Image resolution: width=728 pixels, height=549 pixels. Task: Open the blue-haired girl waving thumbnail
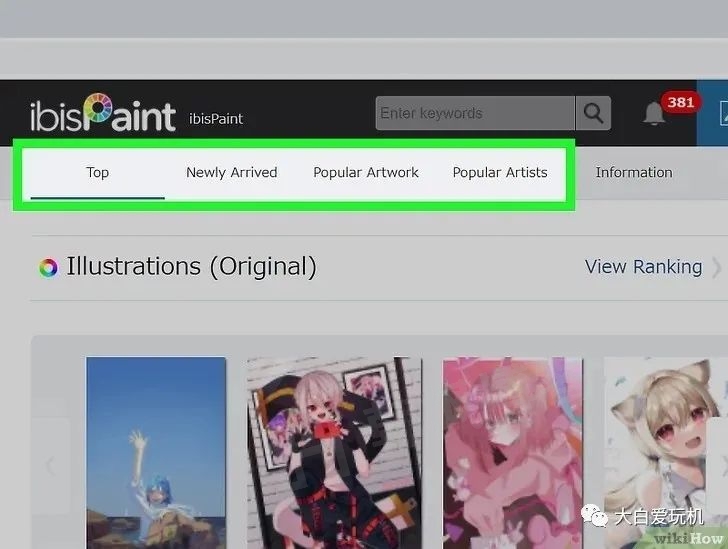click(156, 450)
